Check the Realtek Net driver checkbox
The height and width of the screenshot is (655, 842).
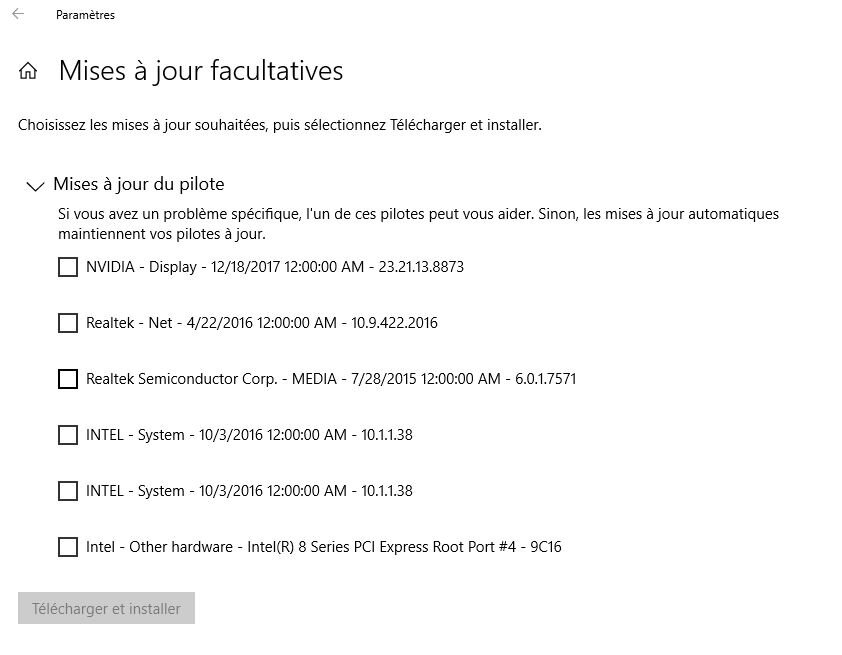click(68, 323)
